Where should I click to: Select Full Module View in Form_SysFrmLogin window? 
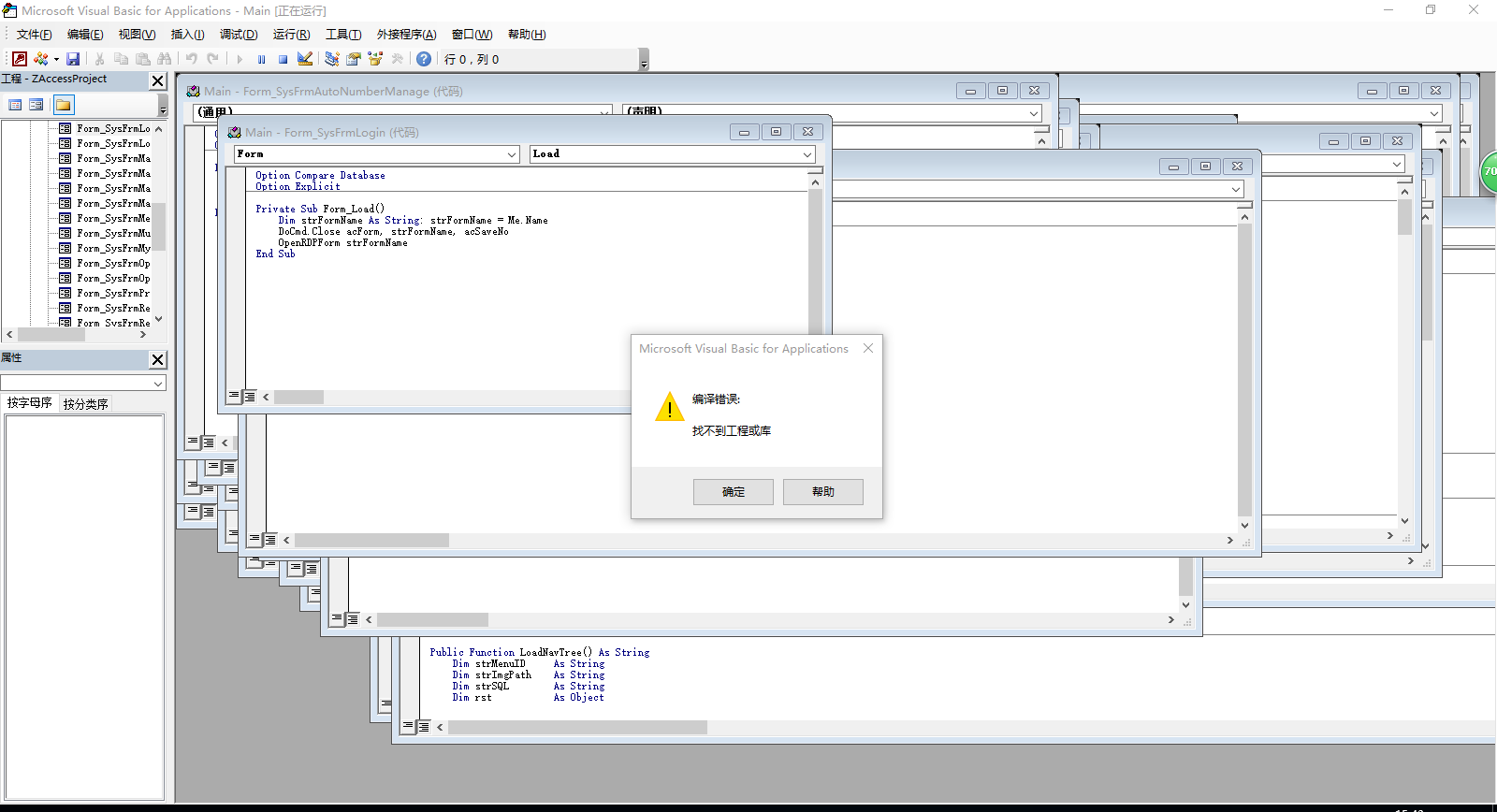pos(249,397)
